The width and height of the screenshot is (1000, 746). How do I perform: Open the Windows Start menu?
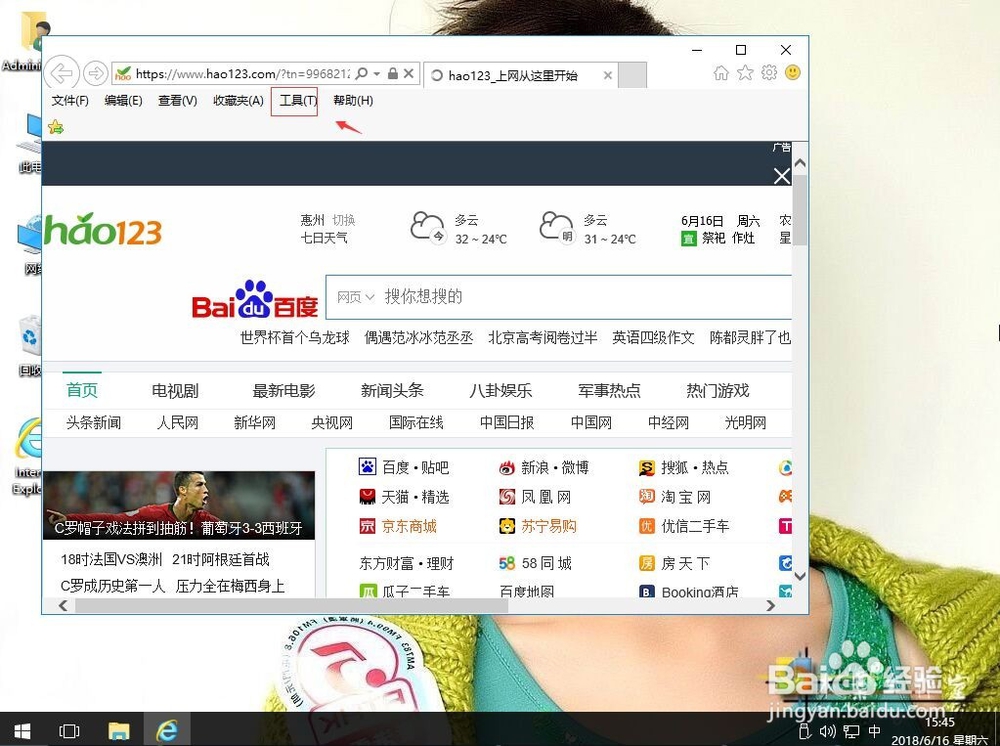click(x=22, y=730)
